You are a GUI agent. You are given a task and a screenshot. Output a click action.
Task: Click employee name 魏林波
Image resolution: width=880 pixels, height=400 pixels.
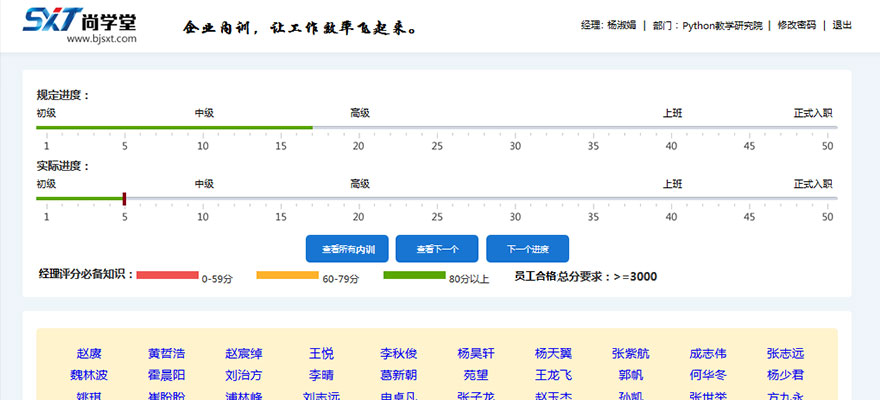pos(89,376)
